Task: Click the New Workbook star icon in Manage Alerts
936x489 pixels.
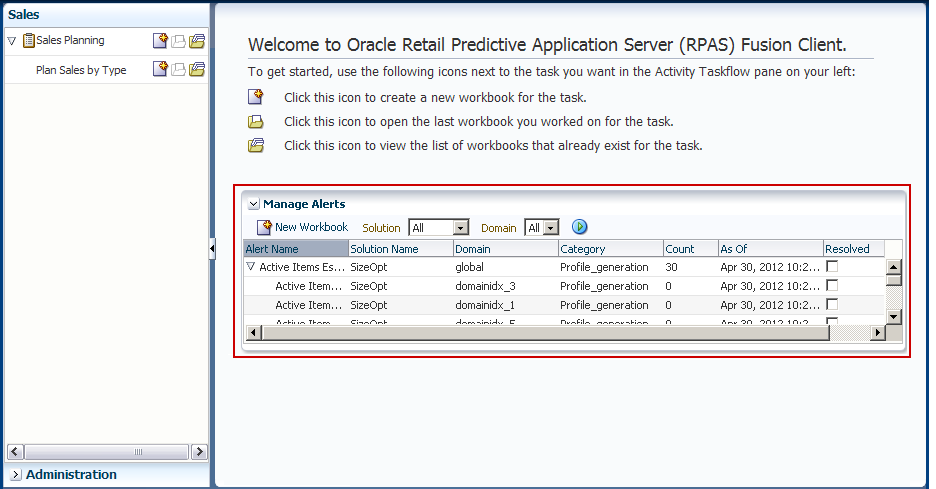Action: tap(264, 227)
